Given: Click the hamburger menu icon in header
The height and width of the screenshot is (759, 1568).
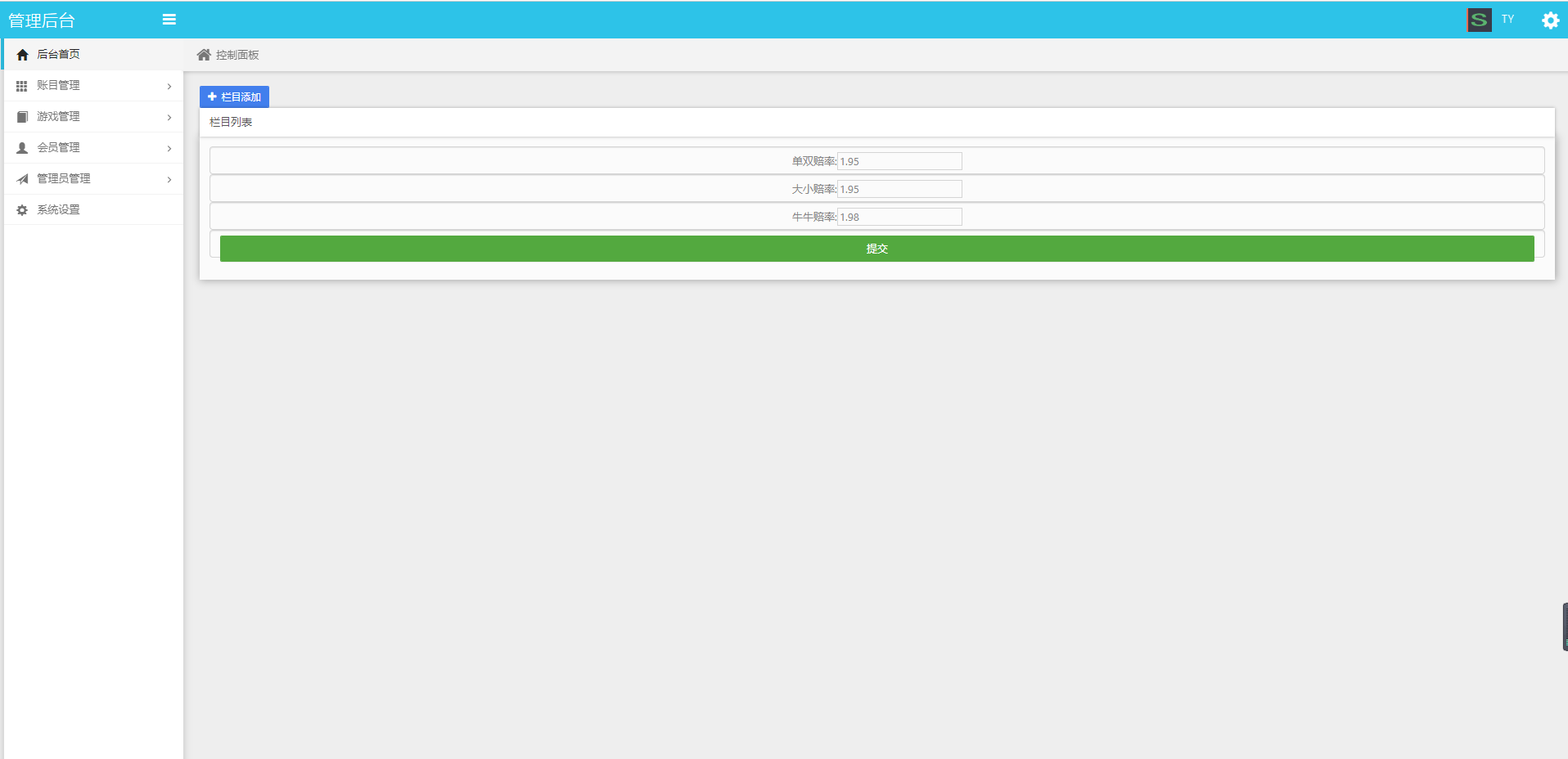Looking at the screenshot, I should pyautogui.click(x=169, y=20).
